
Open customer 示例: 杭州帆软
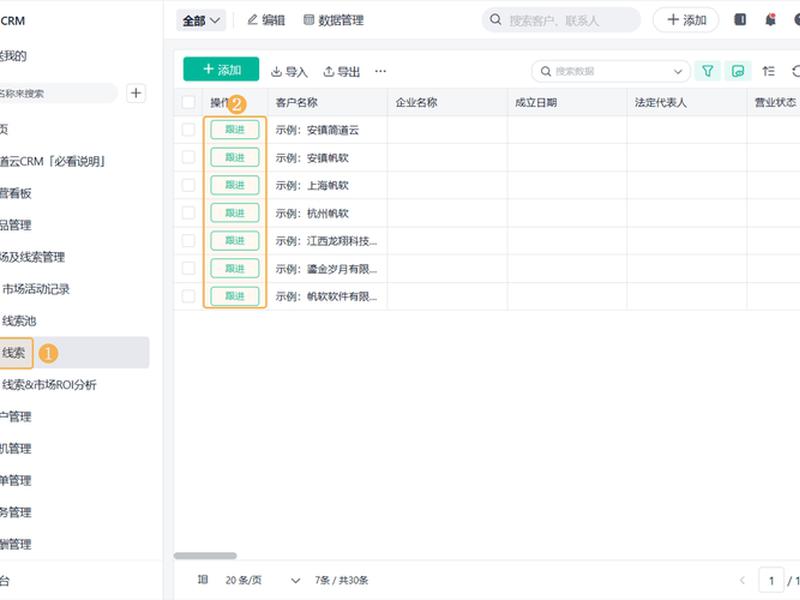tap(312, 213)
